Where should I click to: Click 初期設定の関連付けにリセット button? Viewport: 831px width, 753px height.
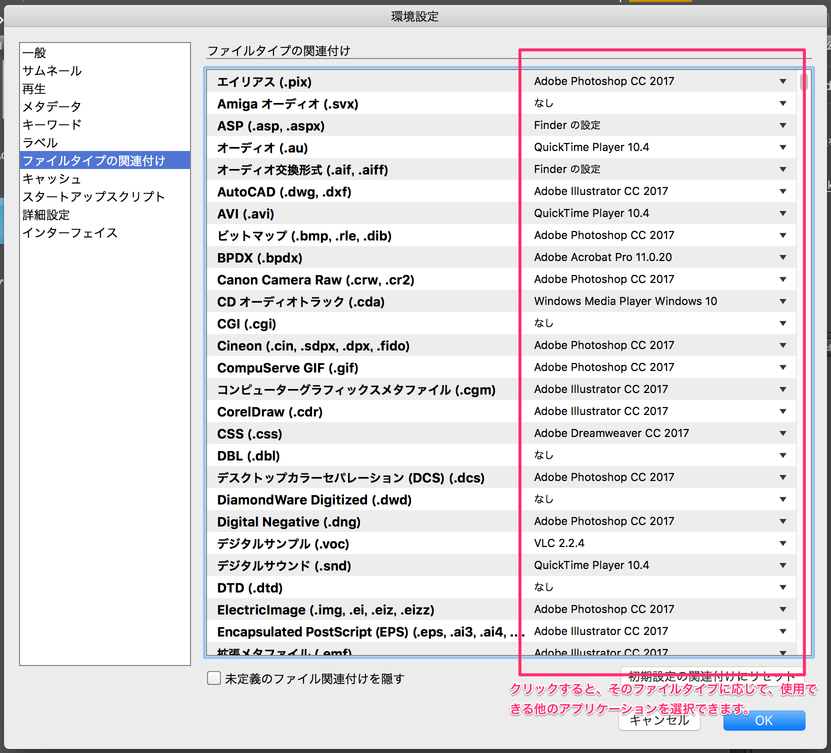click(712, 675)
